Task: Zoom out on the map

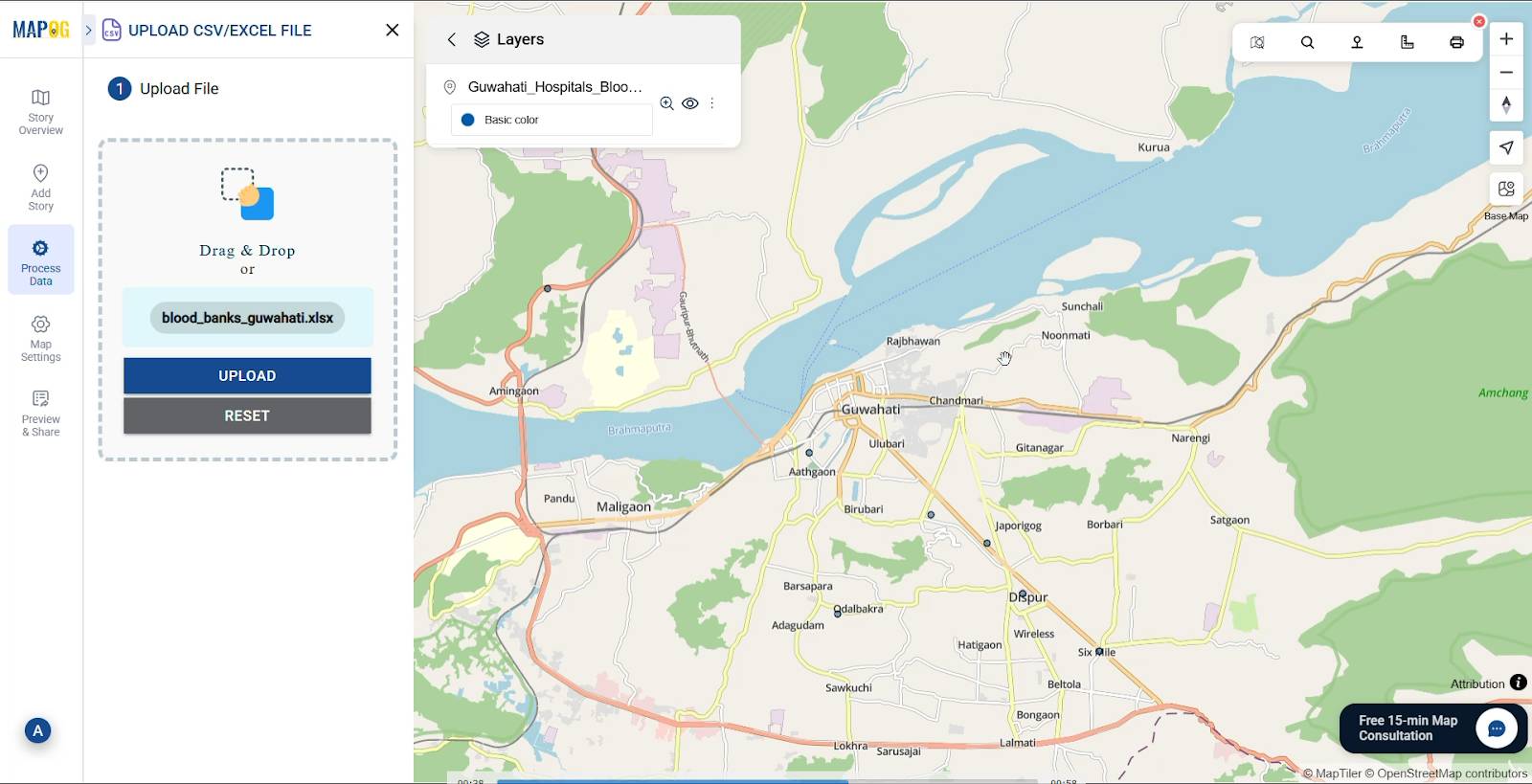Action: pyautogui.click(x=1506, y=73)
